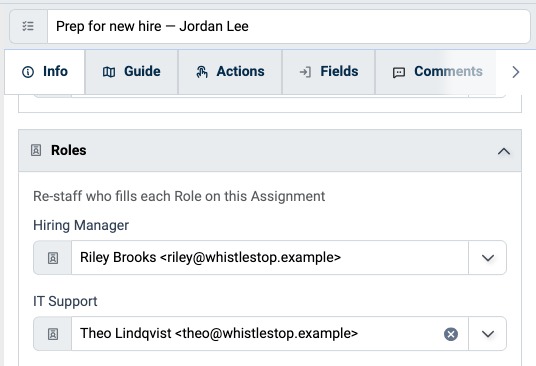Click person icon in Hiring Manager field
The image size is (536, 366).
click(53, 258)
